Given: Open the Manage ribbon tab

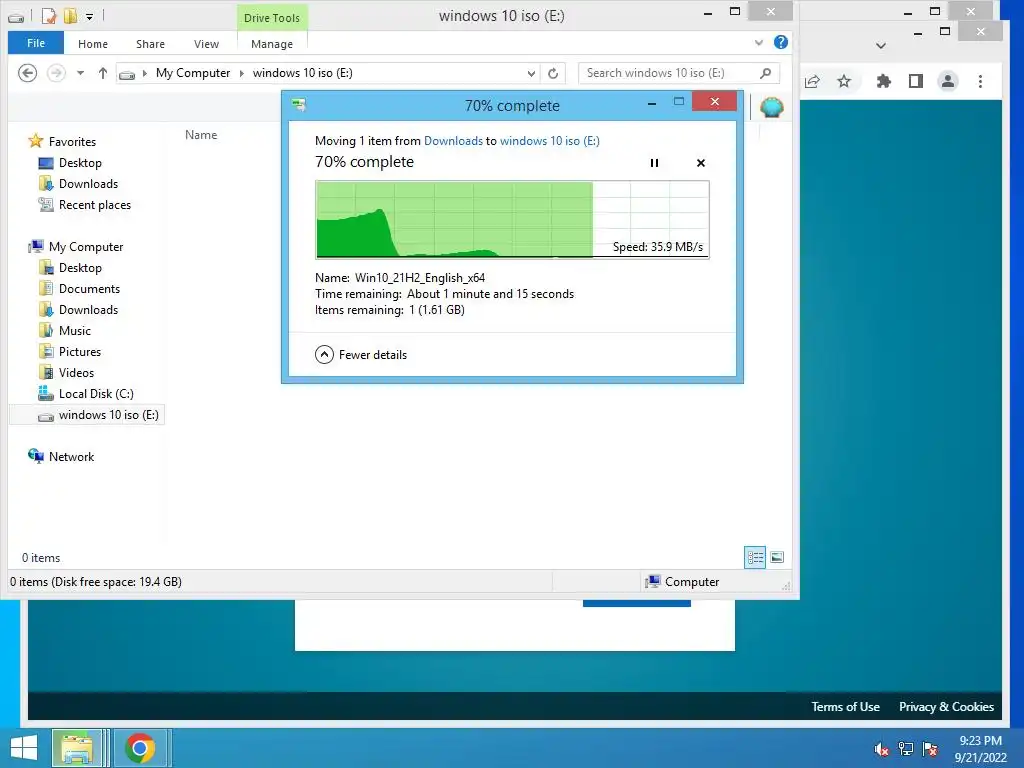Looking at the screenshot, I should pos(272,44).
